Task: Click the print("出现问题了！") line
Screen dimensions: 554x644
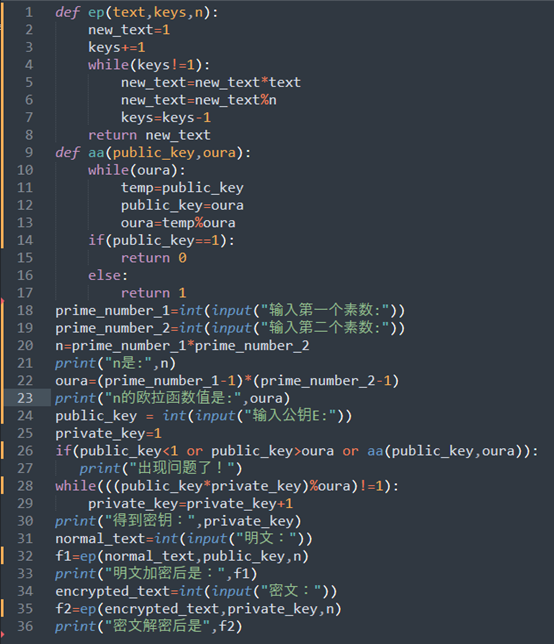Action: [x=161, y=468]
